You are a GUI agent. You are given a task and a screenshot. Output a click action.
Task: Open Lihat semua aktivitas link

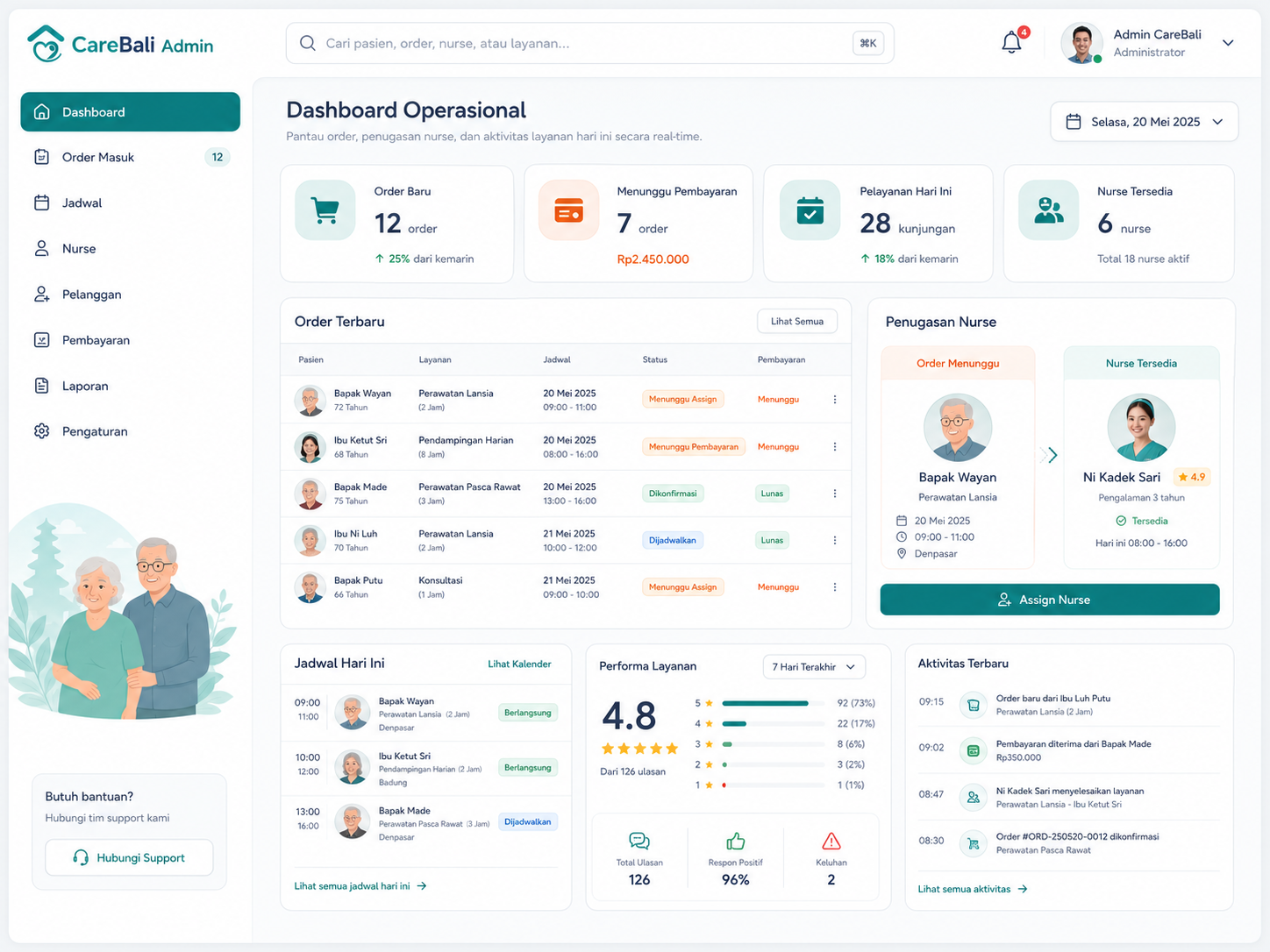pyautogui.click(x=973, y=889)
